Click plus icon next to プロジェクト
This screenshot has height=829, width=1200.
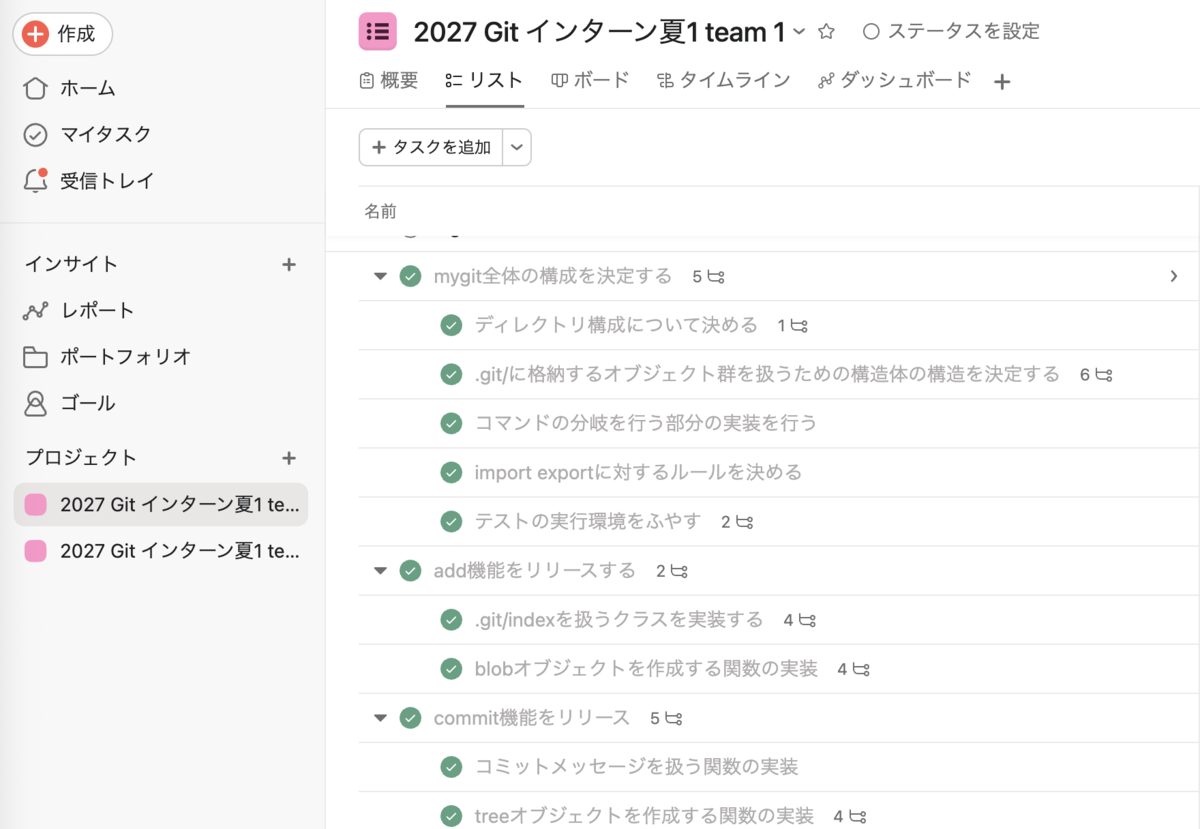289,458
